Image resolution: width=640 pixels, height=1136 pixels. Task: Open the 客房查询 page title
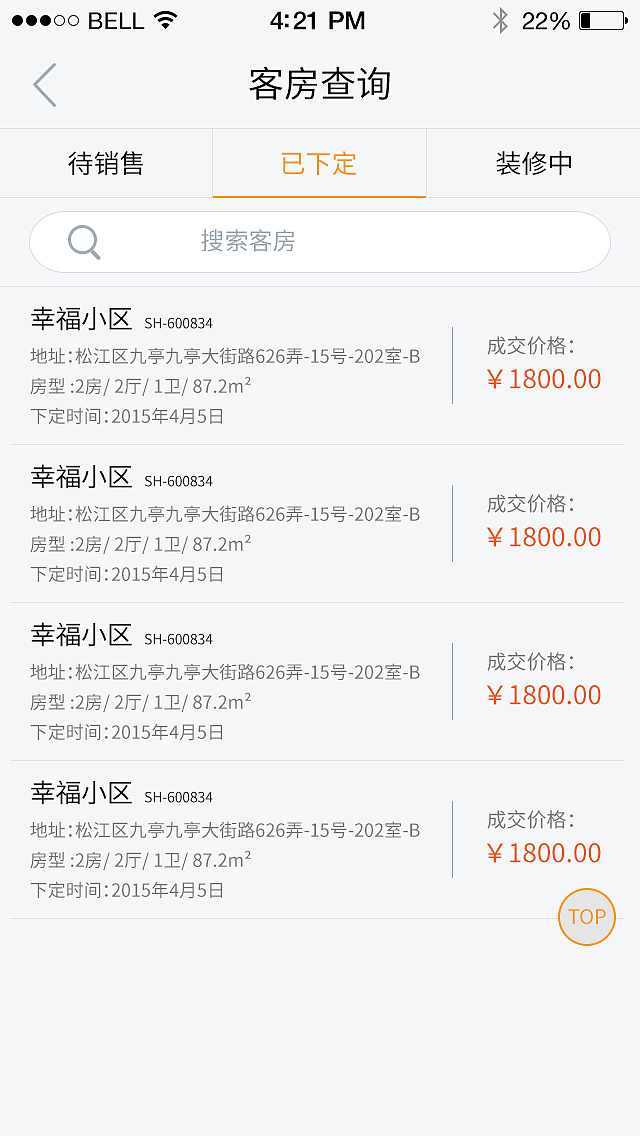tap(319, 85)
